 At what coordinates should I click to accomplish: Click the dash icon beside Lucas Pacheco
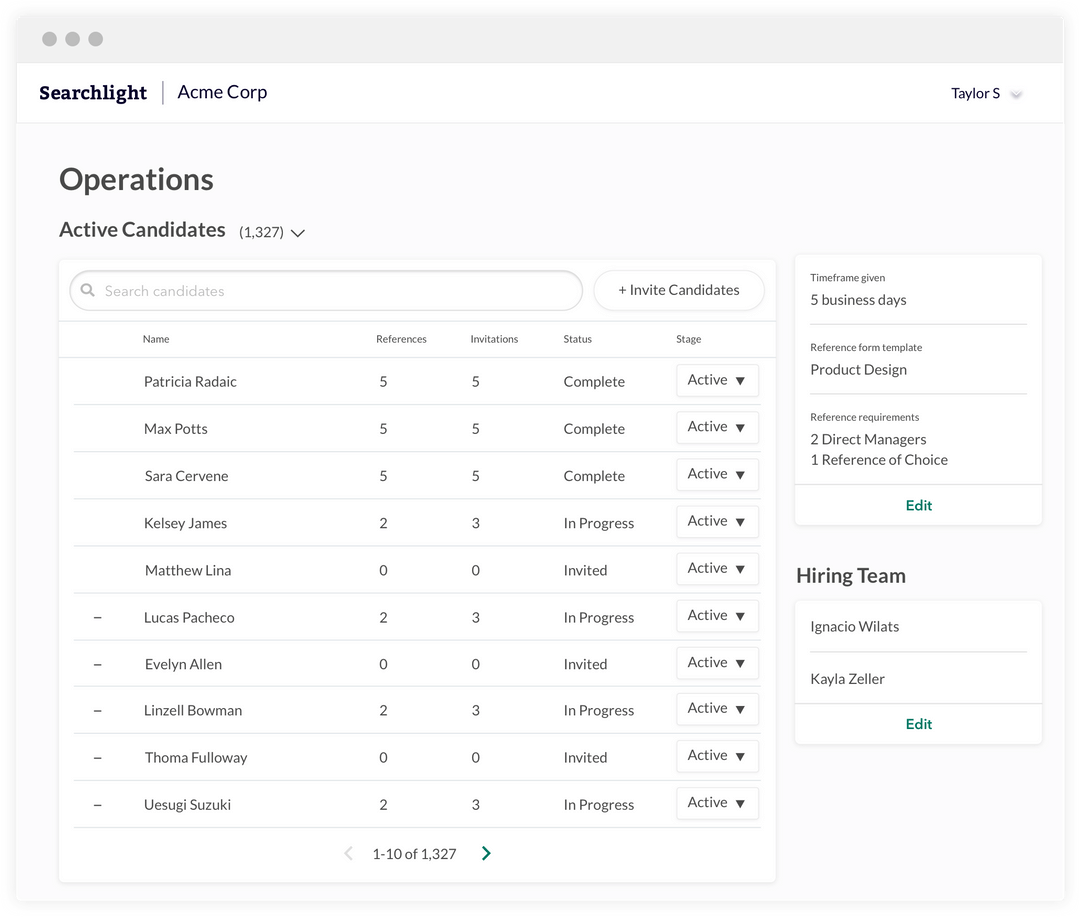point(97,618)
